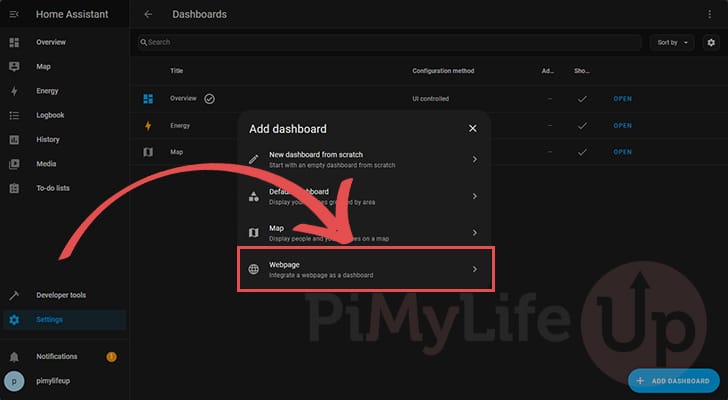This screenshot has height=400, width=728.
Task: Click the shapes icon for Default dashboard
Action: 254,196
